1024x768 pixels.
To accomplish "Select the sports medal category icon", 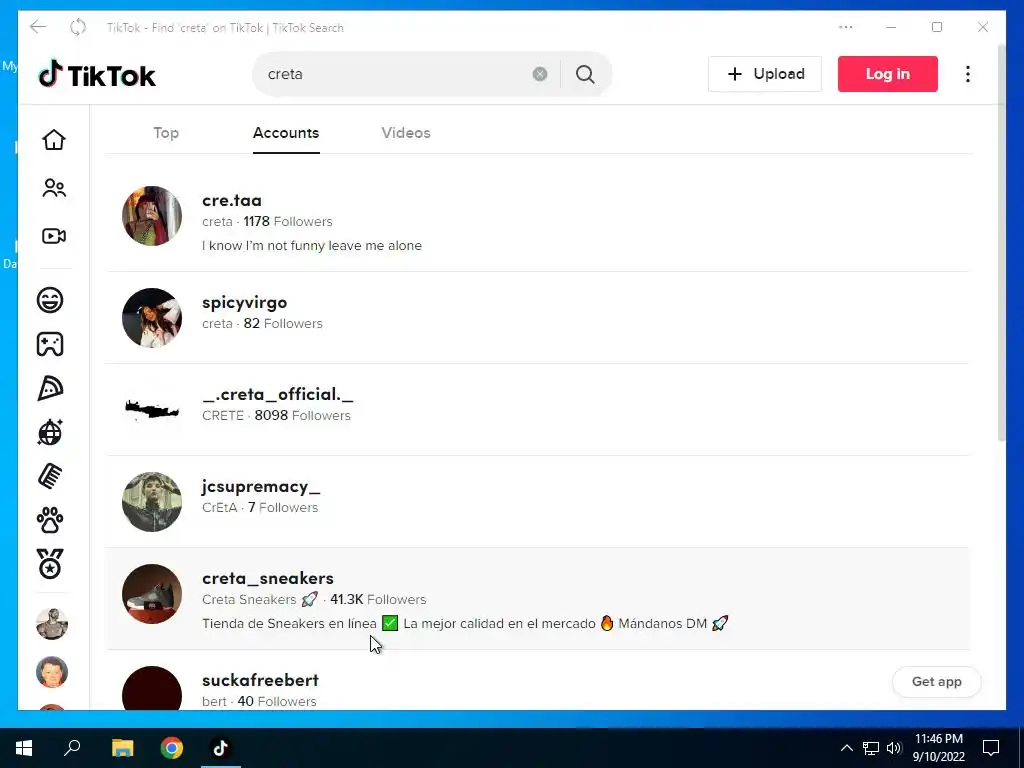I will (50, 564).
